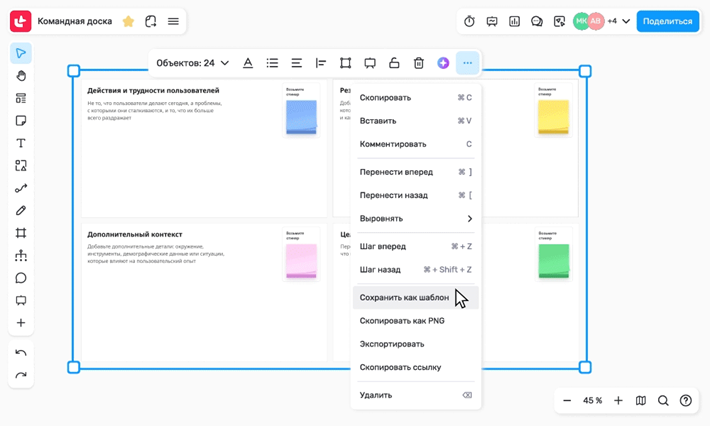Open the text alignment options
Viewport: 710px width, 426px height.
click(297, 63)
